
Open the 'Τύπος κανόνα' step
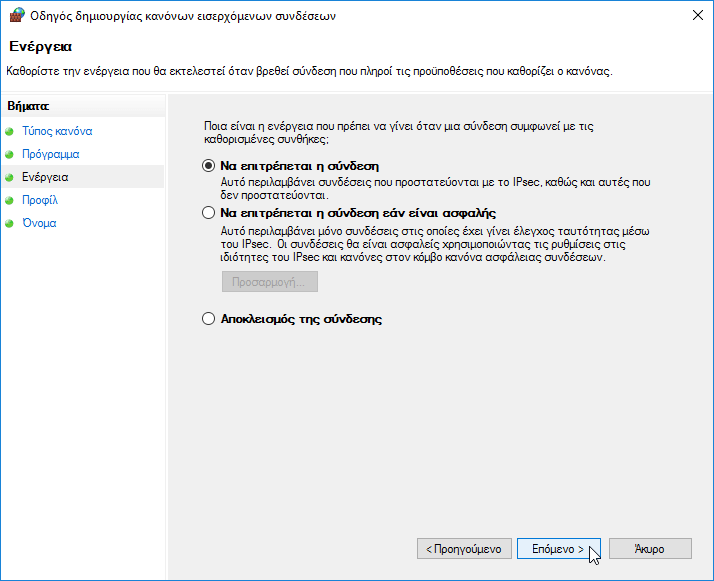[x=57, y=131]
